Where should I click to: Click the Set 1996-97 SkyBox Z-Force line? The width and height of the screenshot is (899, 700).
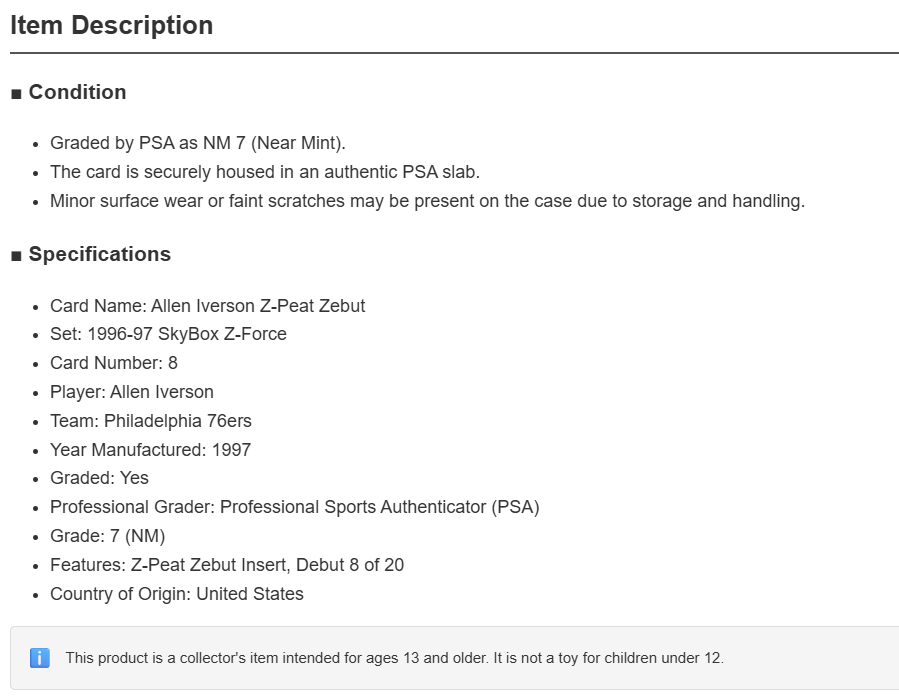click(168, 334)
